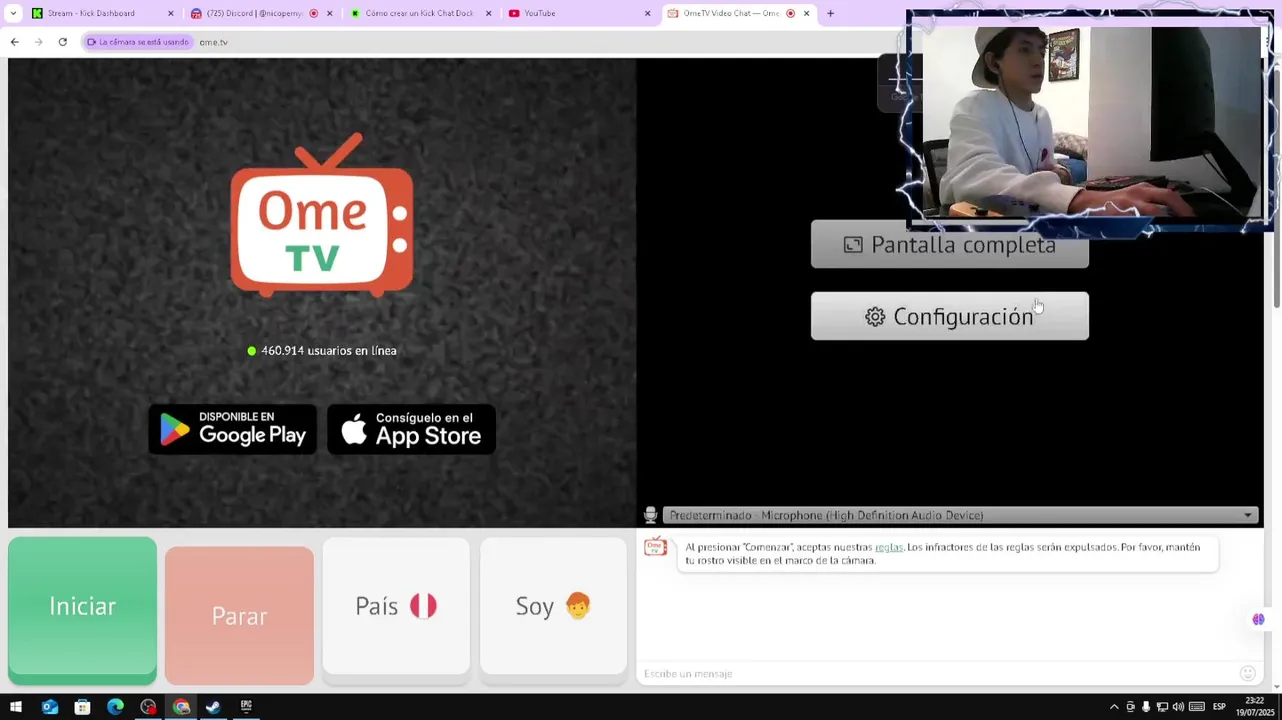Click the tray microphone indicator icon

(1146, 707)
